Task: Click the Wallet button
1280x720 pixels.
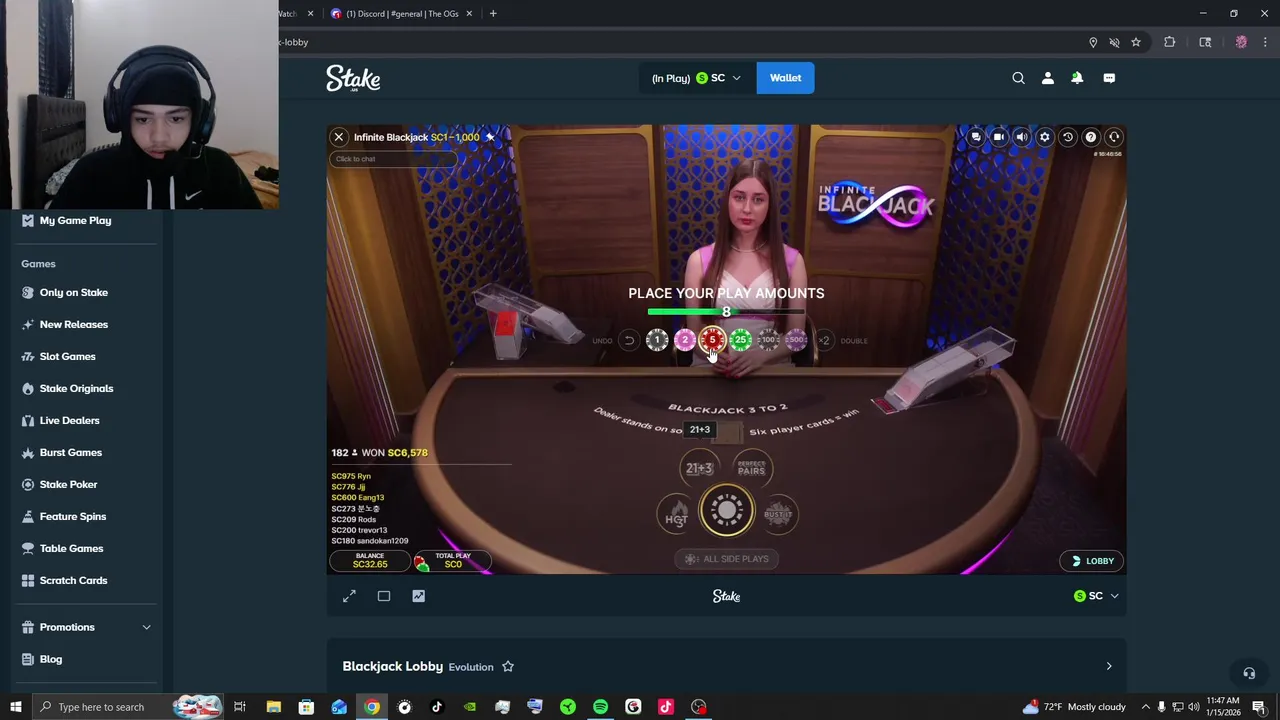Action: [x=786, y=78]
